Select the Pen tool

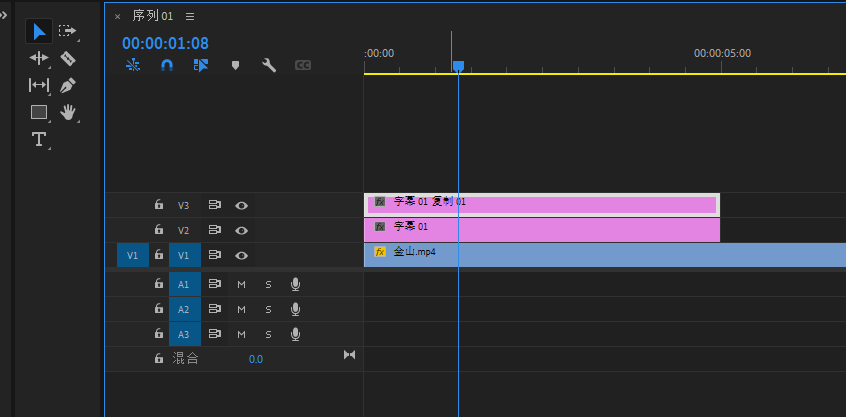tap(68, 86)
